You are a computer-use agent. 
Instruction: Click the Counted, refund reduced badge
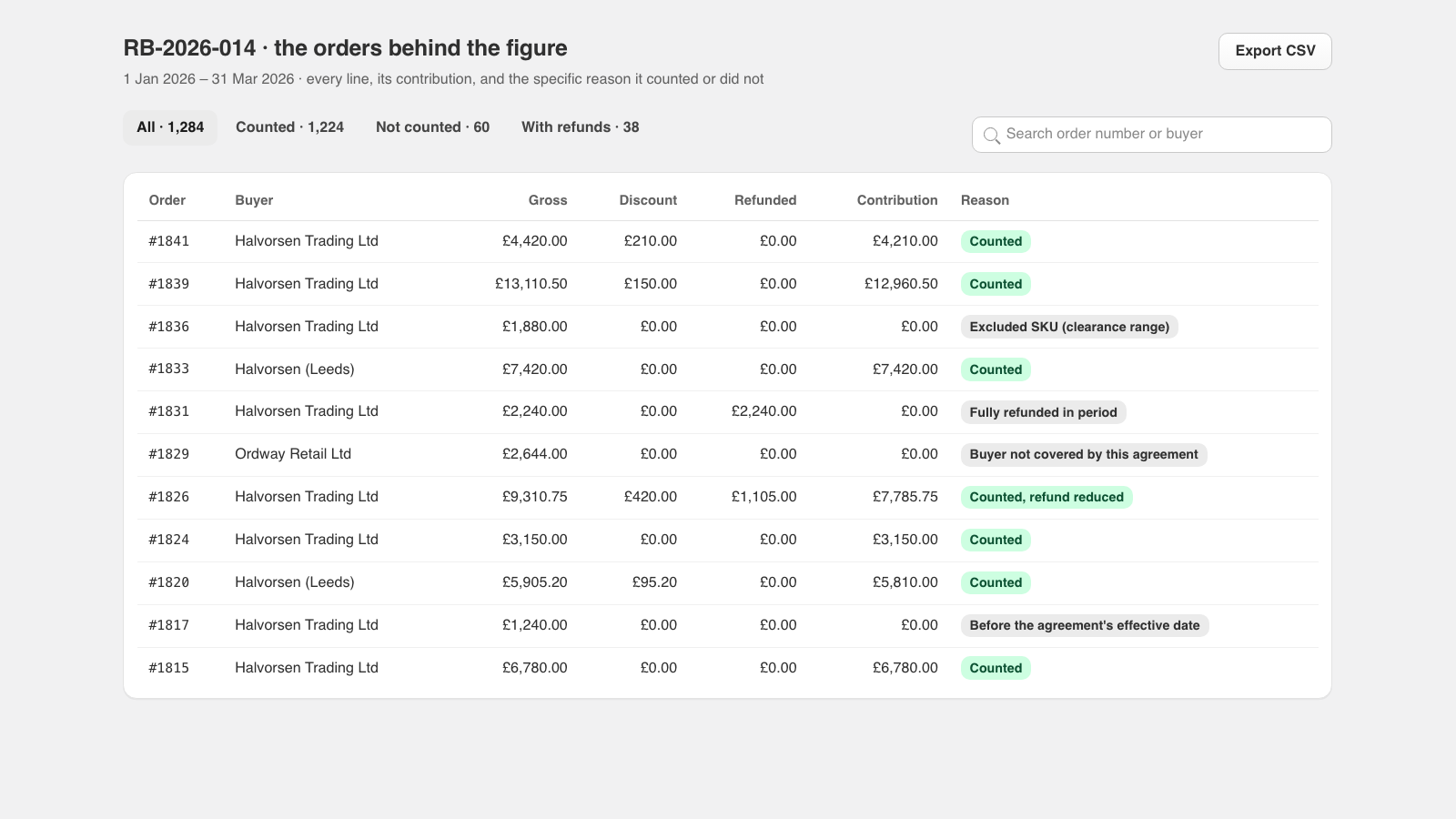point(1046,497)
